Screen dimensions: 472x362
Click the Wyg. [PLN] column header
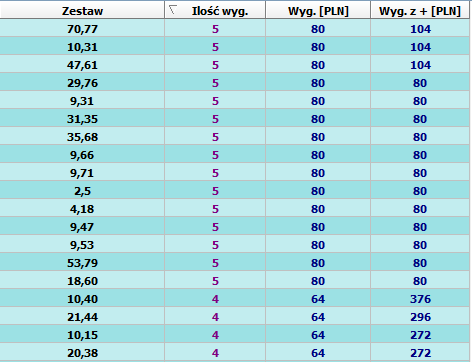(x=318, y=11)
